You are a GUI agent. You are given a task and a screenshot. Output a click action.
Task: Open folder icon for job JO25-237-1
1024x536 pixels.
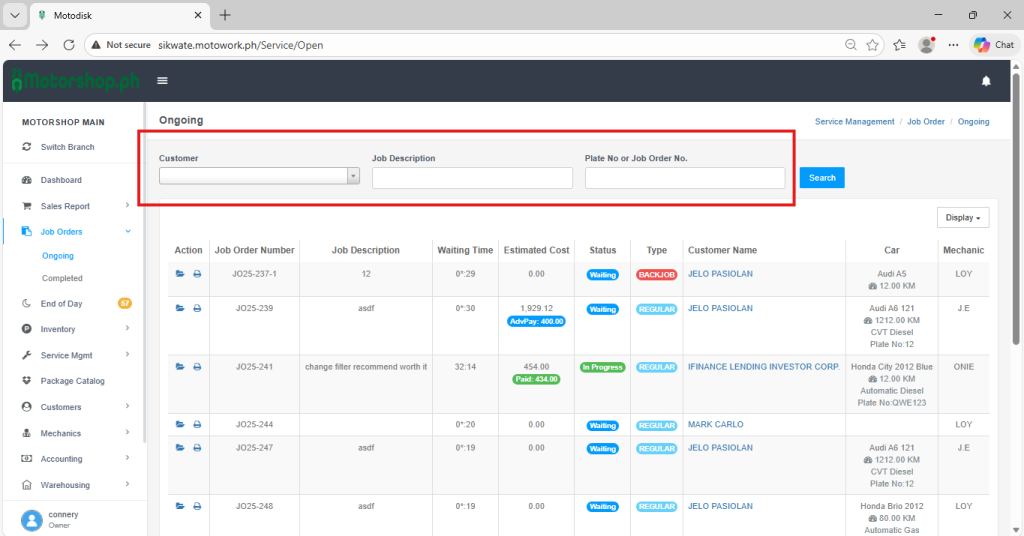pyautogui.click(x=180, y=274)
